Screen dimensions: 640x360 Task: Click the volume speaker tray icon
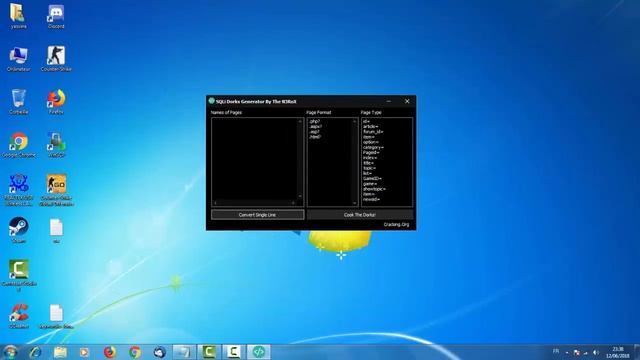click(x=596, y=352)
